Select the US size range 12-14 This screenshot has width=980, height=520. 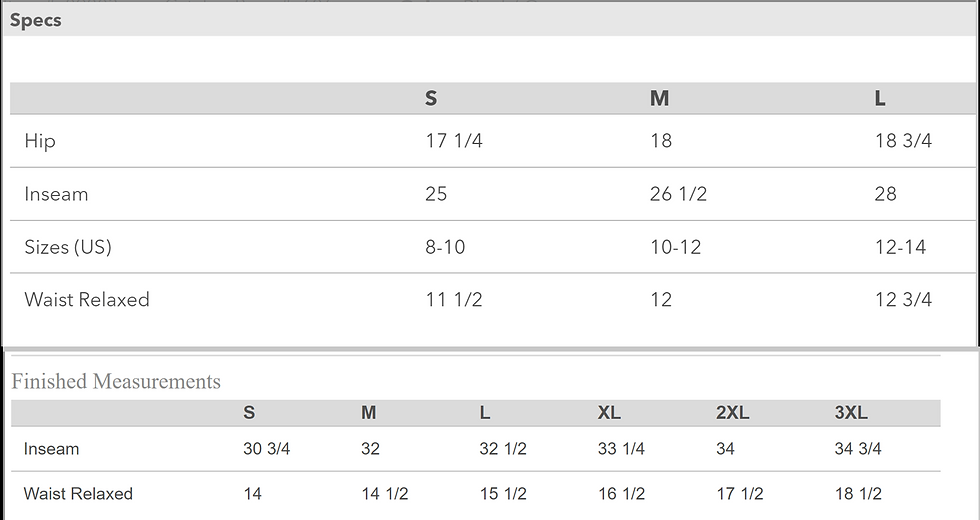[900, 247]
